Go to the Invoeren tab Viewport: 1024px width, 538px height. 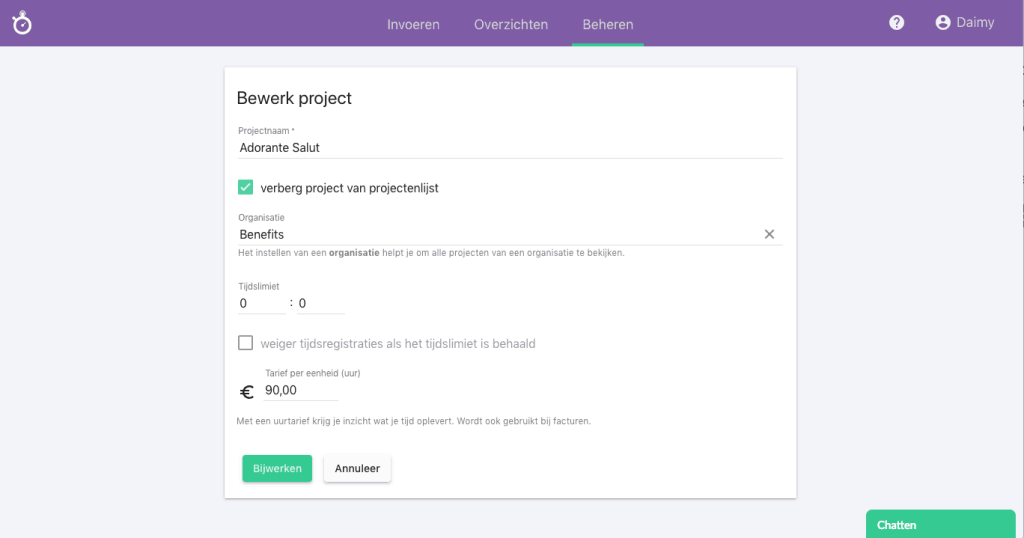pyautogui.click(x=413, y=24)
